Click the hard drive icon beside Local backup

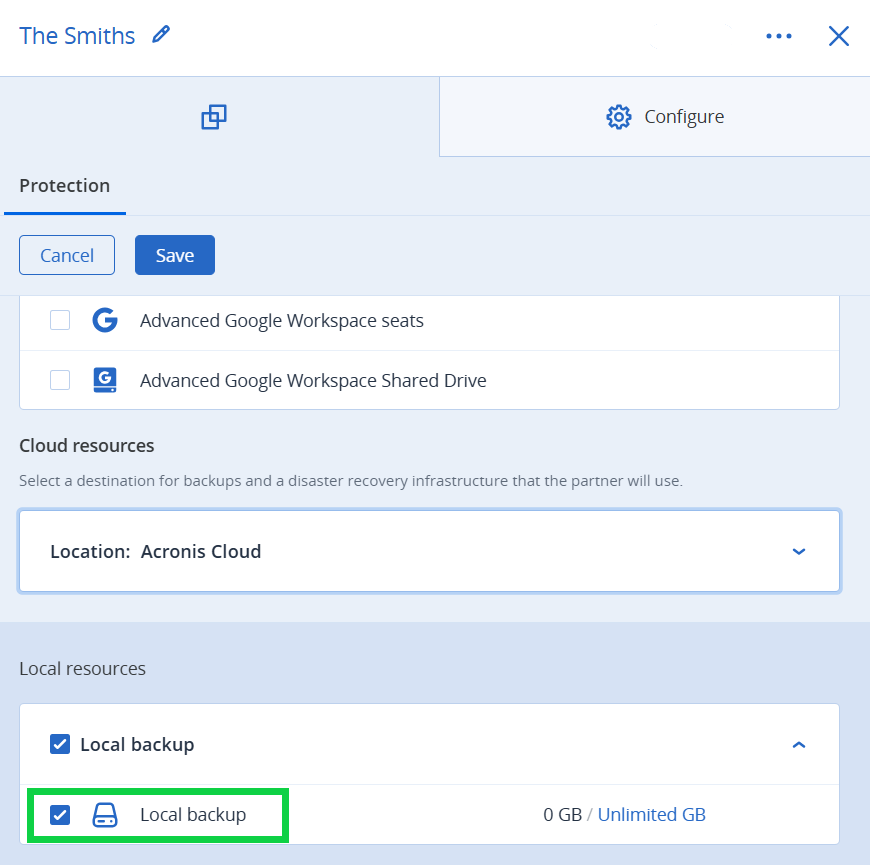coord(106,815)
